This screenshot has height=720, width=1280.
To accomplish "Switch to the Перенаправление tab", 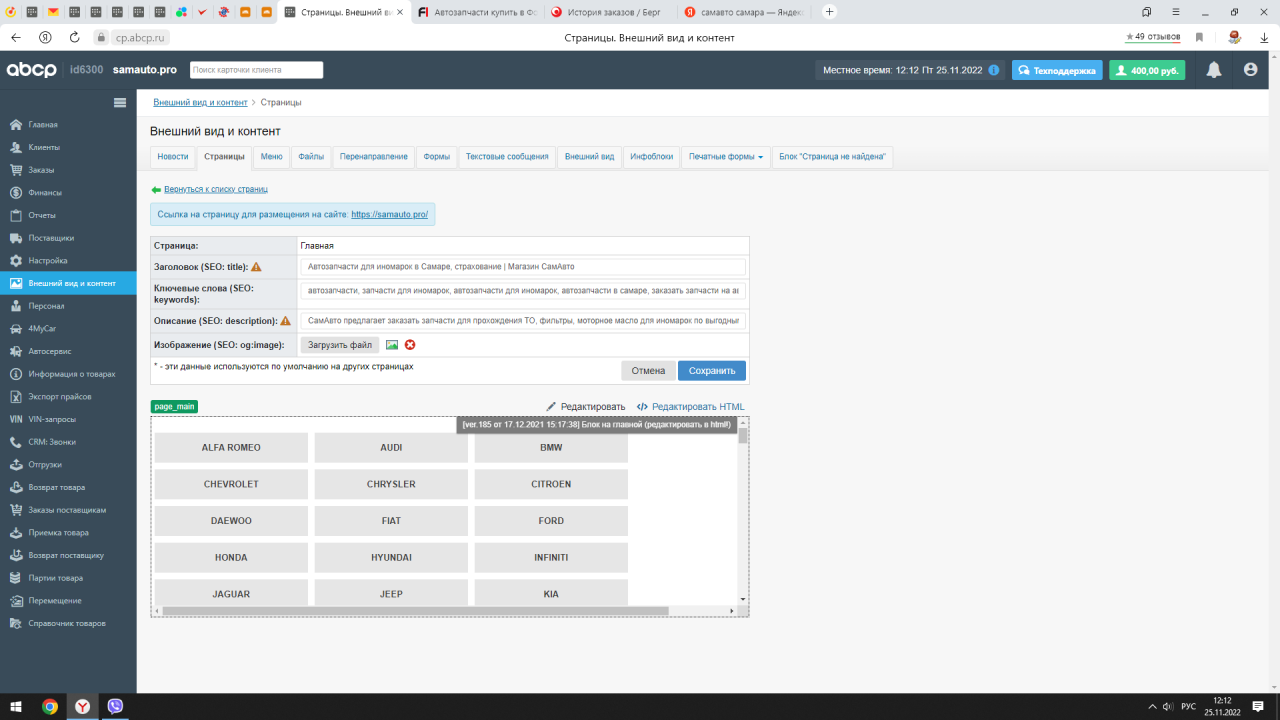I will point(374,157).
